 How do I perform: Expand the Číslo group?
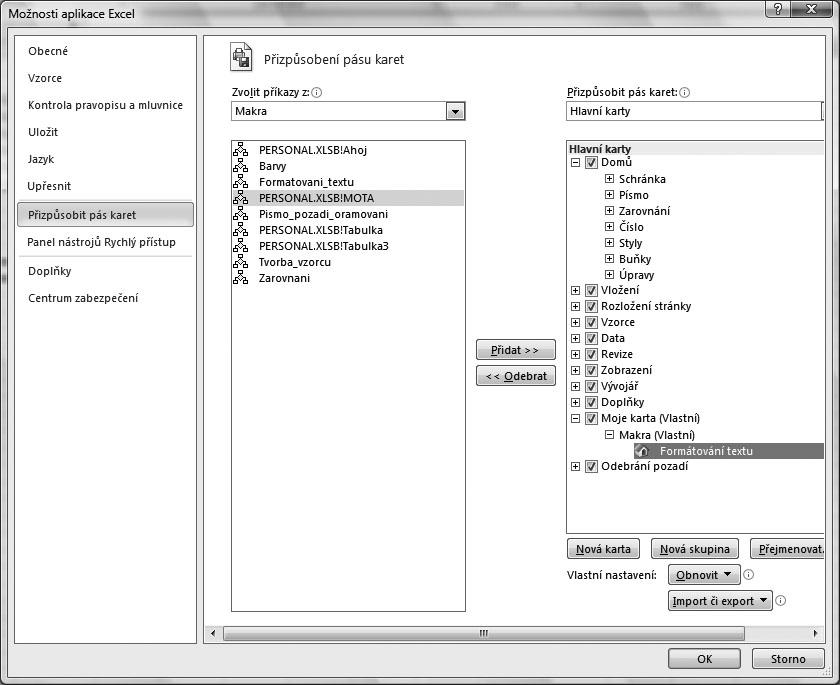tap(609, 227)
